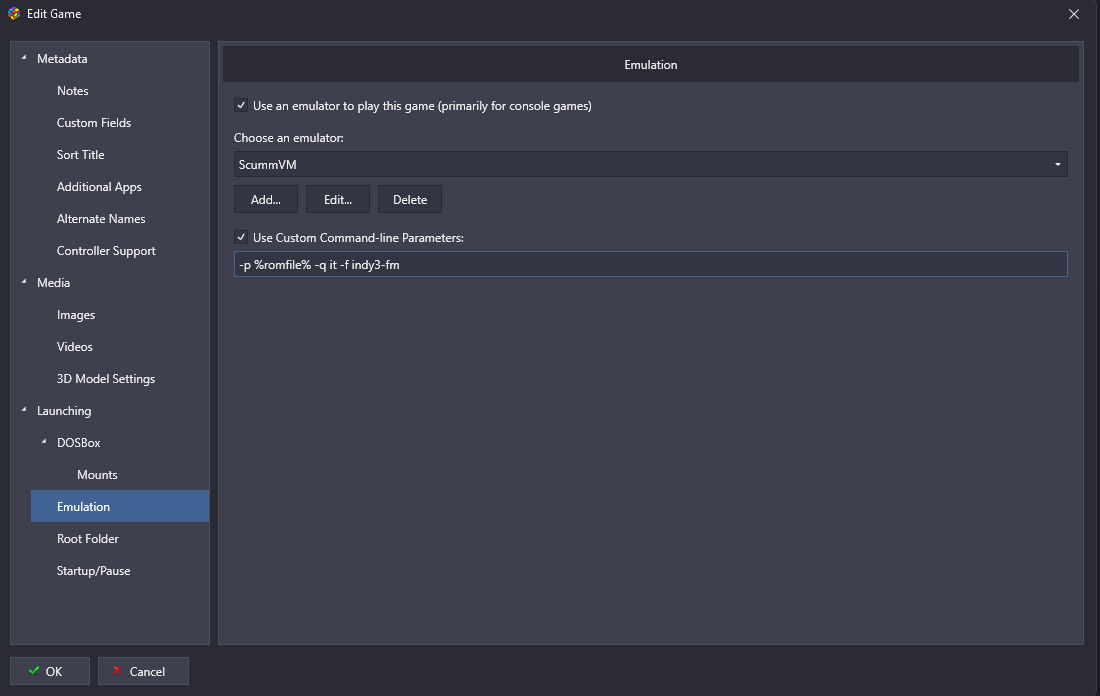The image size is (1100, 696).
Task: Open 3D Model Settings
Action: point(106,379)
